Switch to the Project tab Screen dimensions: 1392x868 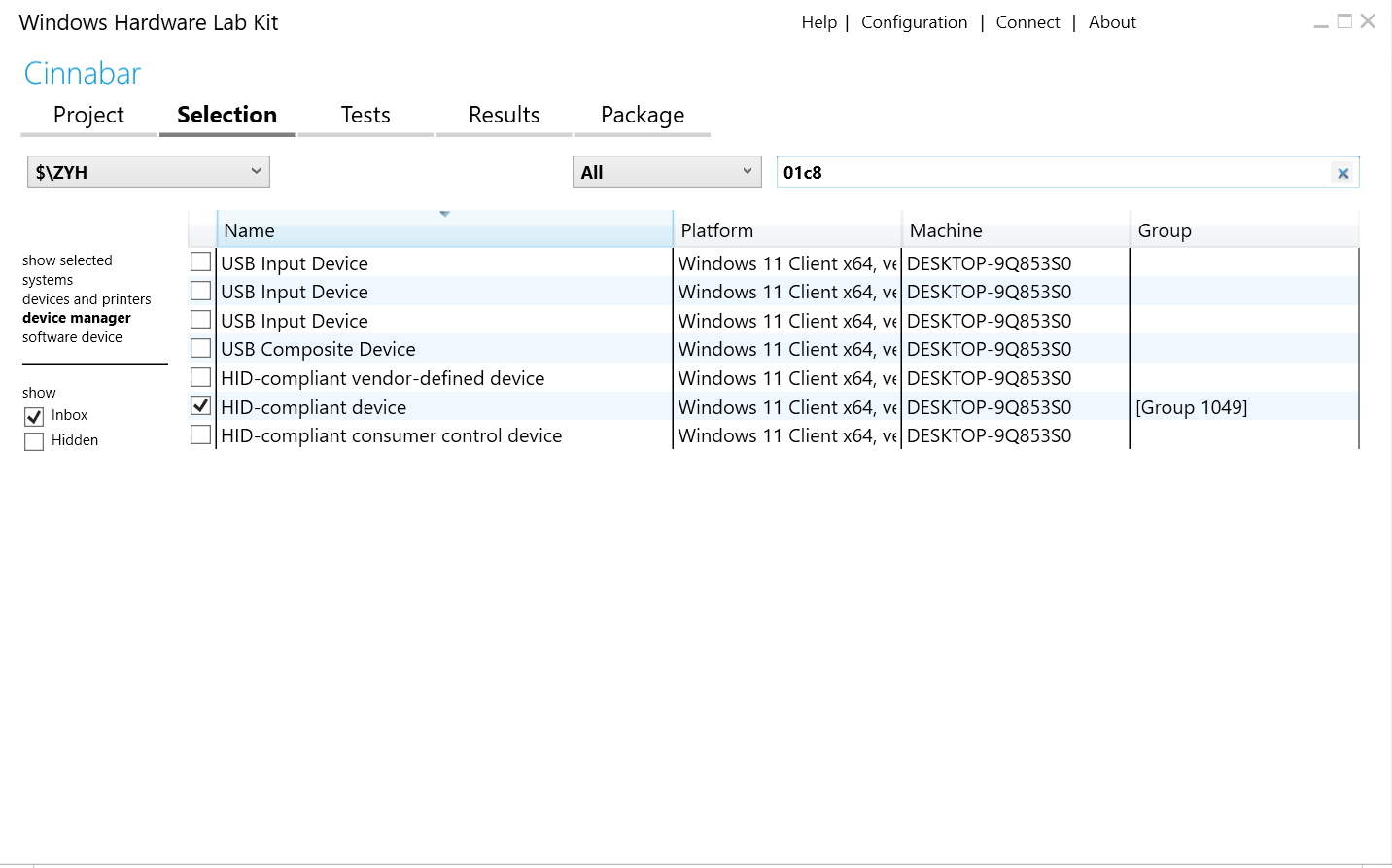click(x=88, y=115)
